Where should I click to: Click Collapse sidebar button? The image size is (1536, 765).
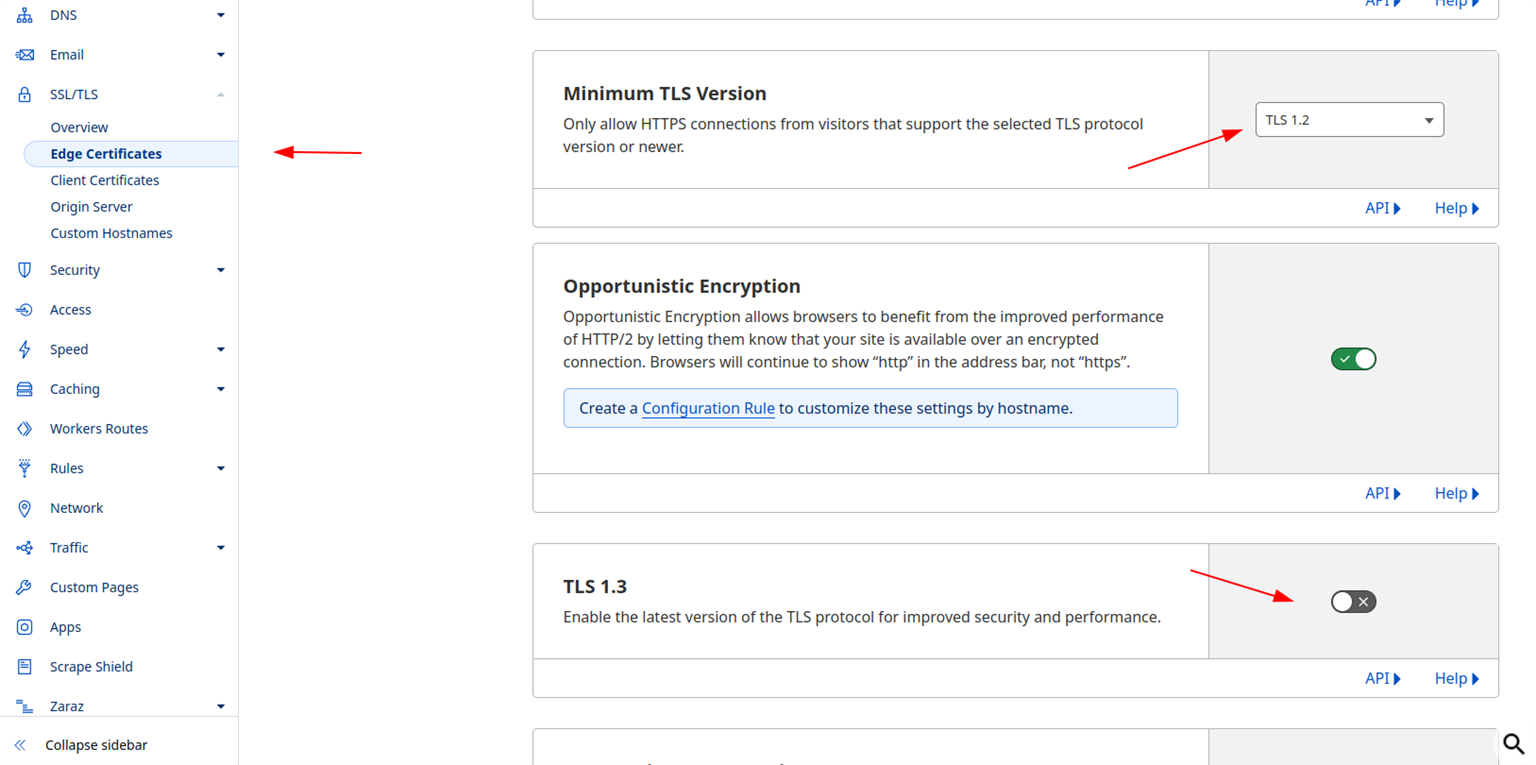pos(96,745)
